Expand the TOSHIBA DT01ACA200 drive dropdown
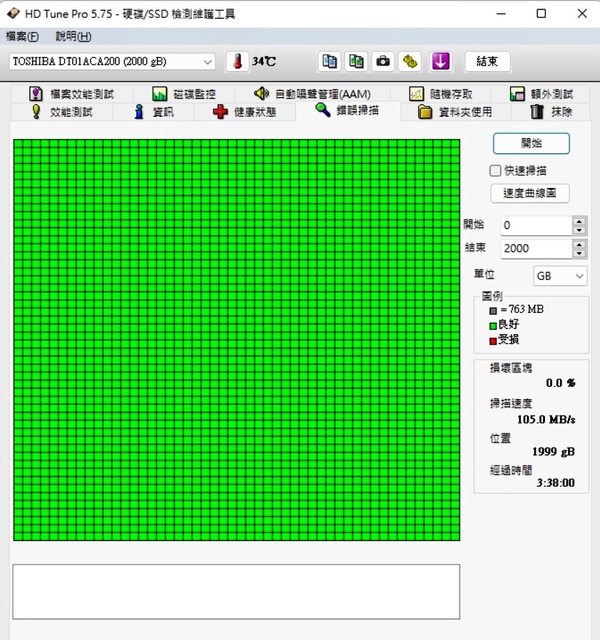This screenshot has width=600, height=640. 207,62
